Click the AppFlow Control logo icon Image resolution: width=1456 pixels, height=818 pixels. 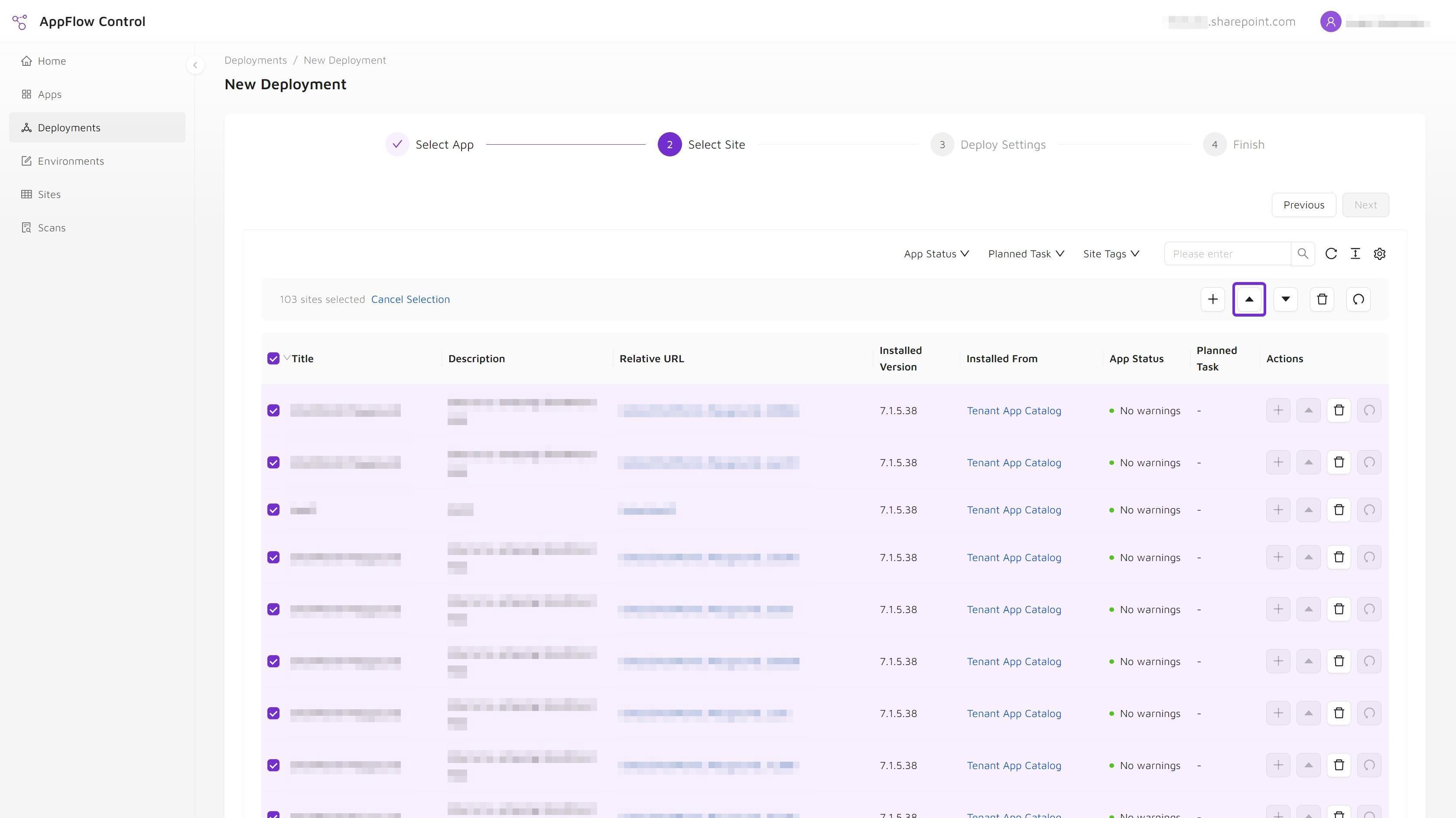[20, 22]
